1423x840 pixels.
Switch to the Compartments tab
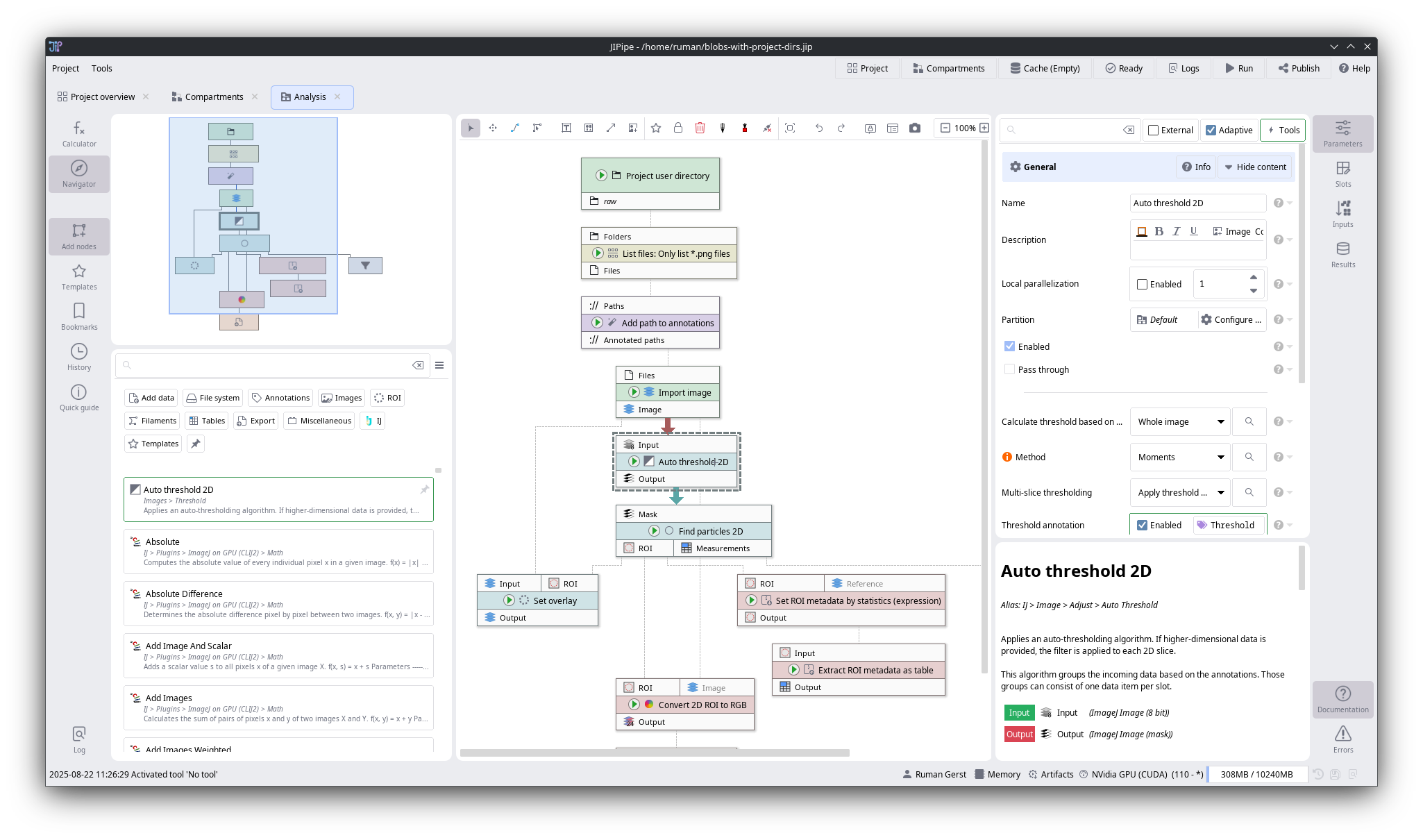coord(214,96)
